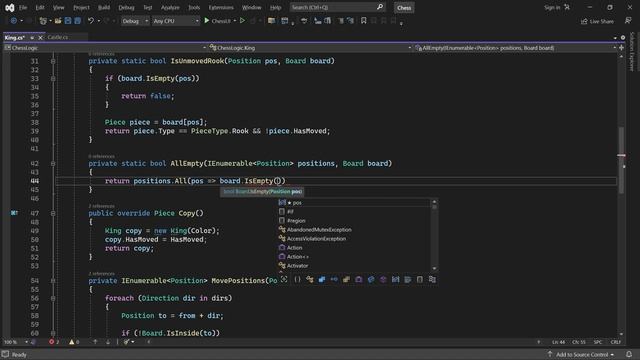Collapse Copy method at line 47
Image resolution: width=640 pixels, height=360 pixels.
(53, 213)
